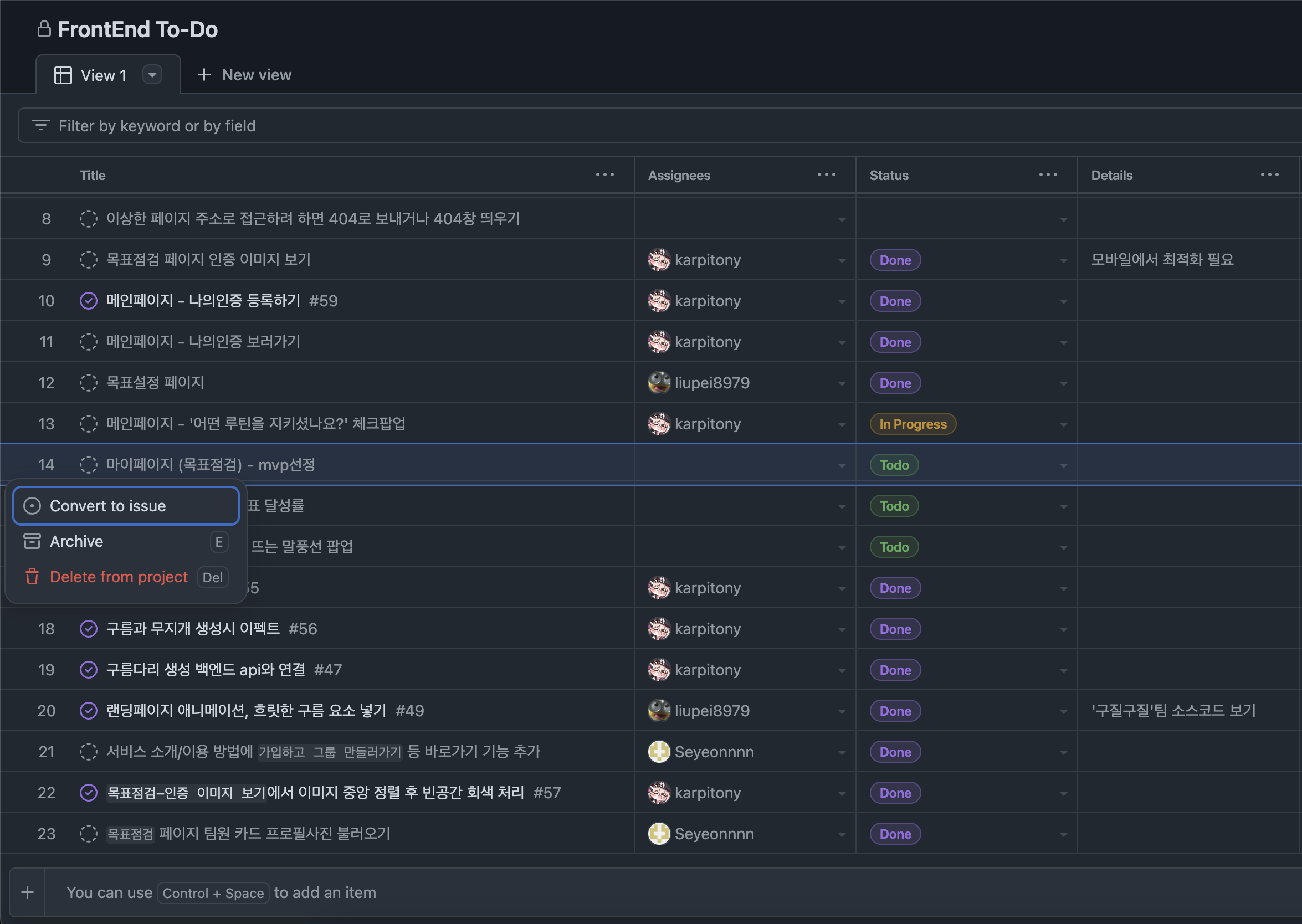Click the trash icon for Delete from project
The width and height of the screenshot is (1302, 924).
pyautogui.click(x=32, y=577)
